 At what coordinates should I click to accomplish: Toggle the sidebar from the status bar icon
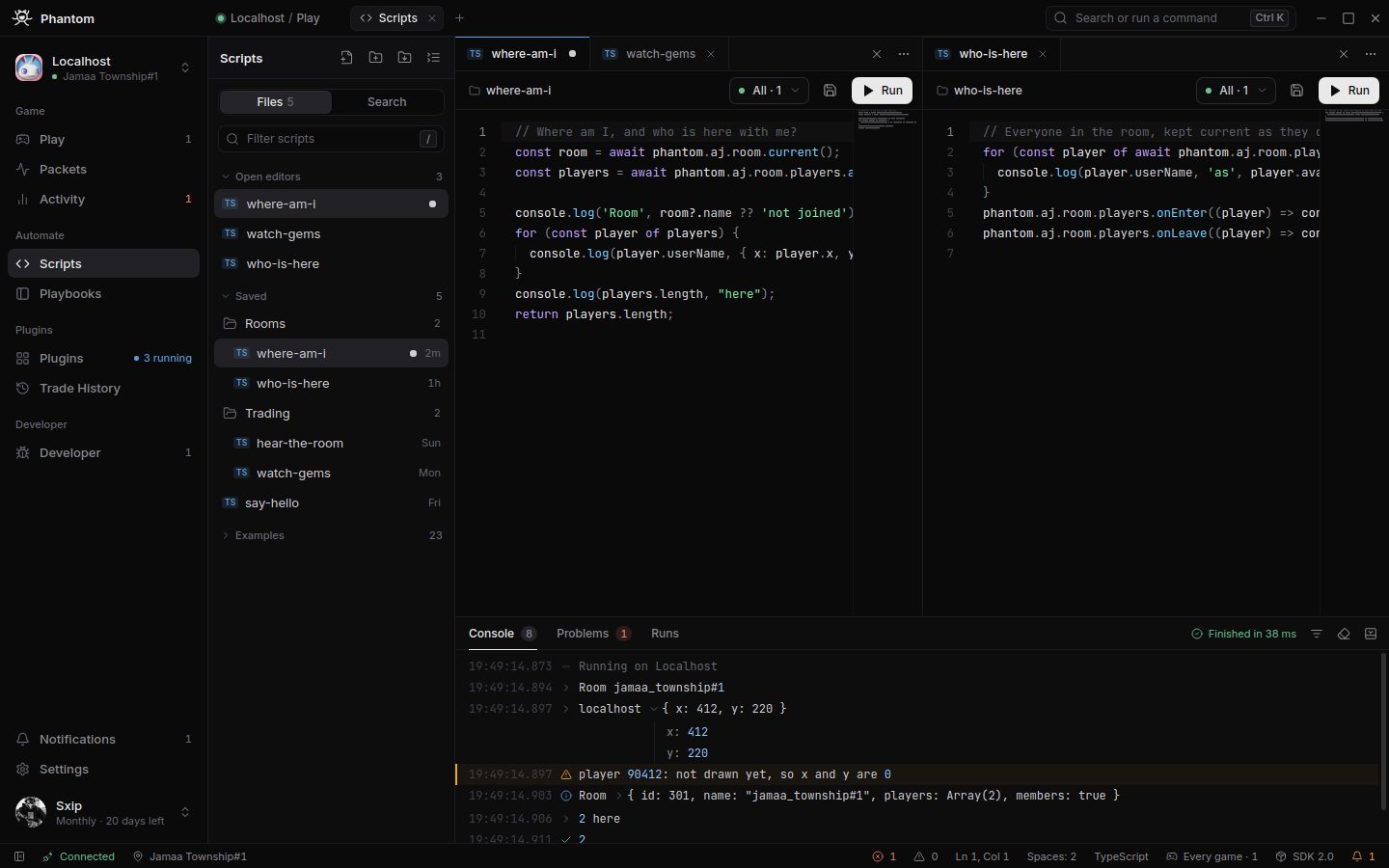(x=19, y=856)
